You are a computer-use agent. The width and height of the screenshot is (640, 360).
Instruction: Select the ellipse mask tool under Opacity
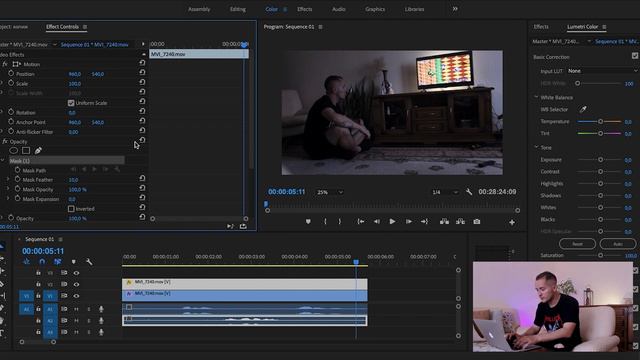tap(13, 151)
